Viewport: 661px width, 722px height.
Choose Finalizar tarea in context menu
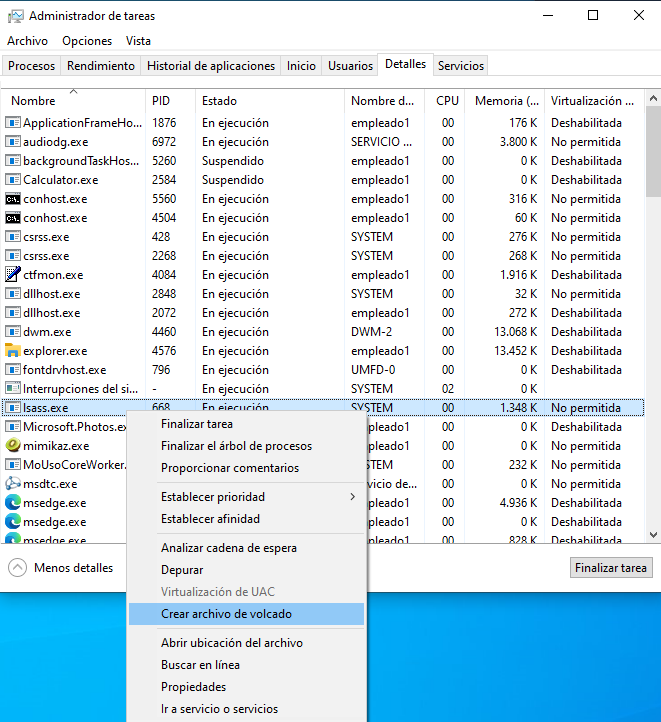click(247, 424)
